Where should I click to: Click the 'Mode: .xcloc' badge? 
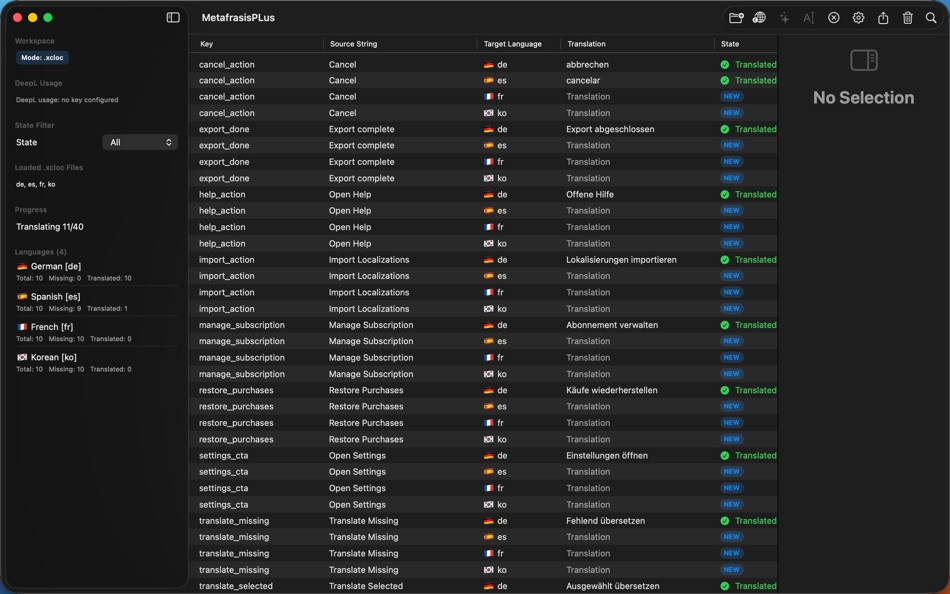point(42,58)
